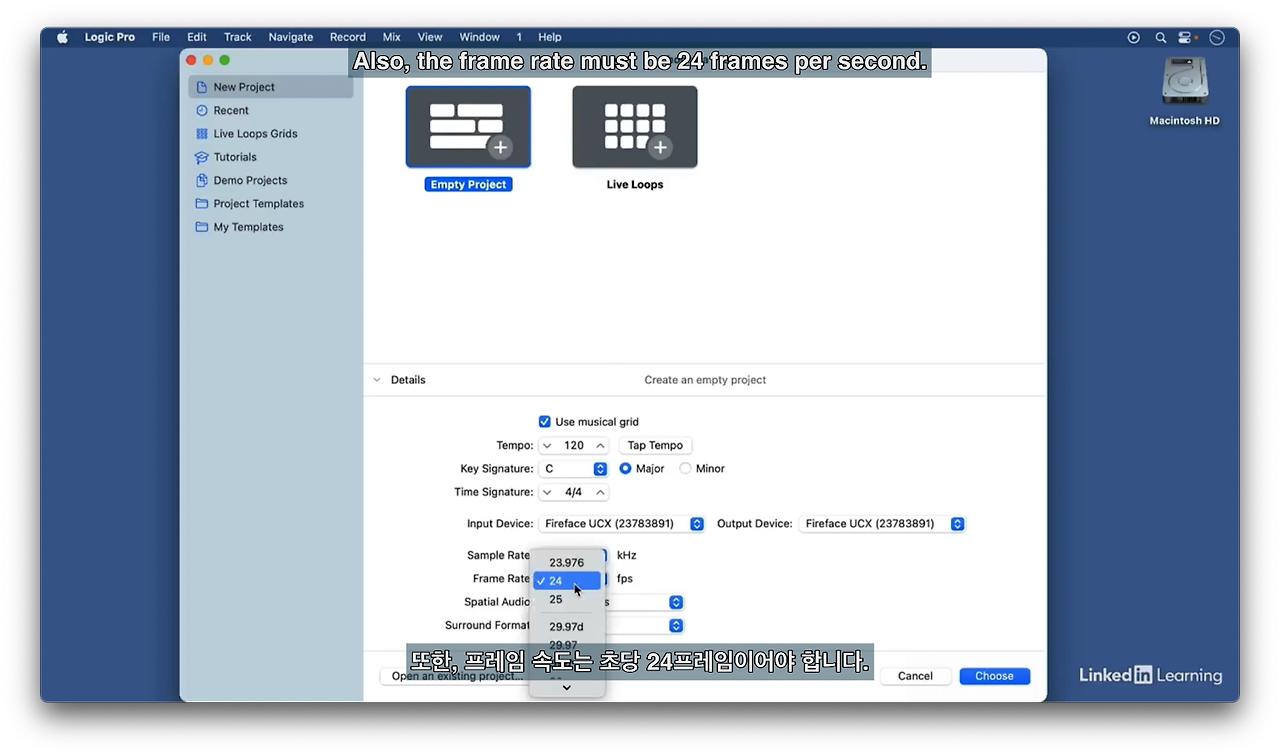Select 29.97d in frame rate list

coord(567,627)
